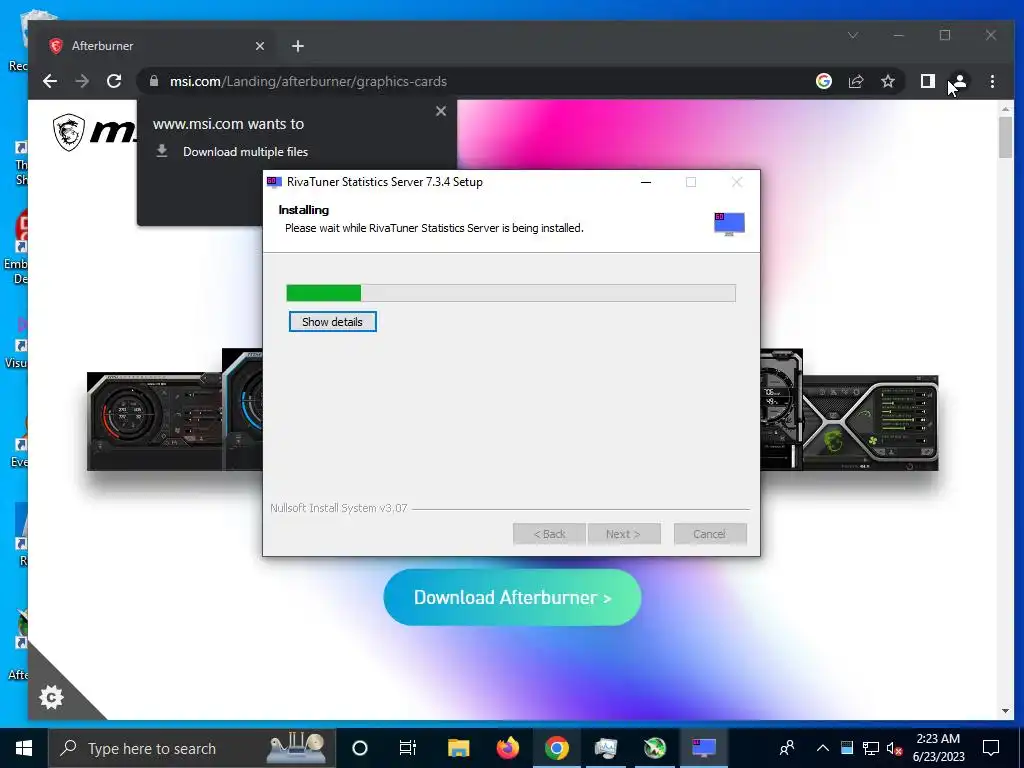This screenshot has width=1024, height=768.
Task: Open Chrome three-dot menu
Action: click(x=992, y=81)
